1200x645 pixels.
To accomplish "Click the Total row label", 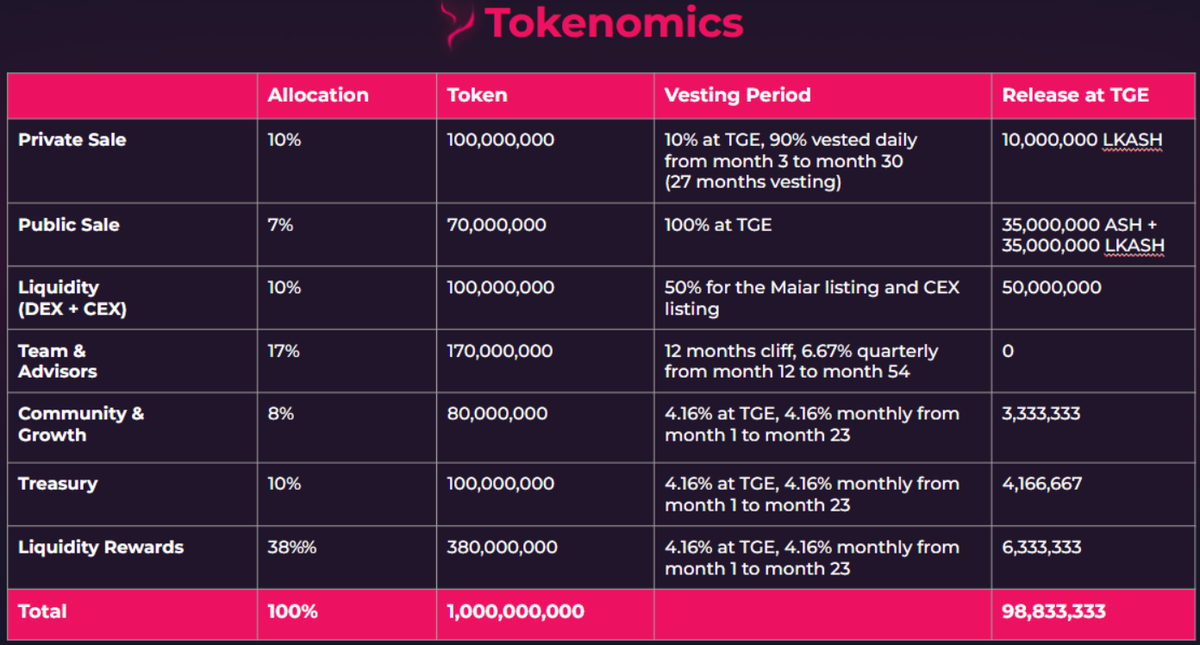I will point(42,610).
